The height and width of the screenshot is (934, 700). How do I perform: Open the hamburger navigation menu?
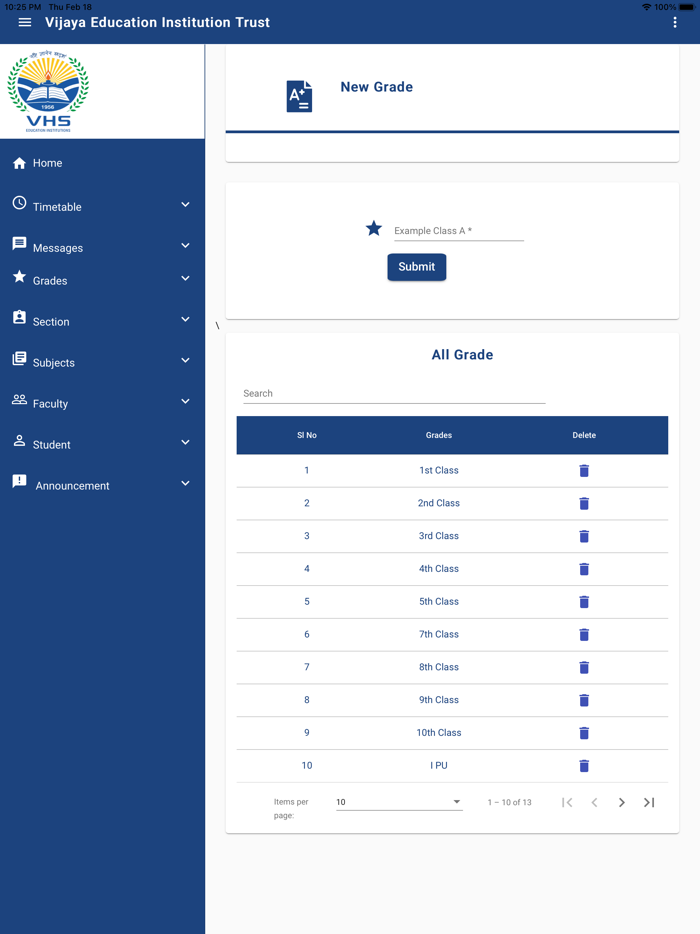tap(24, 22)
